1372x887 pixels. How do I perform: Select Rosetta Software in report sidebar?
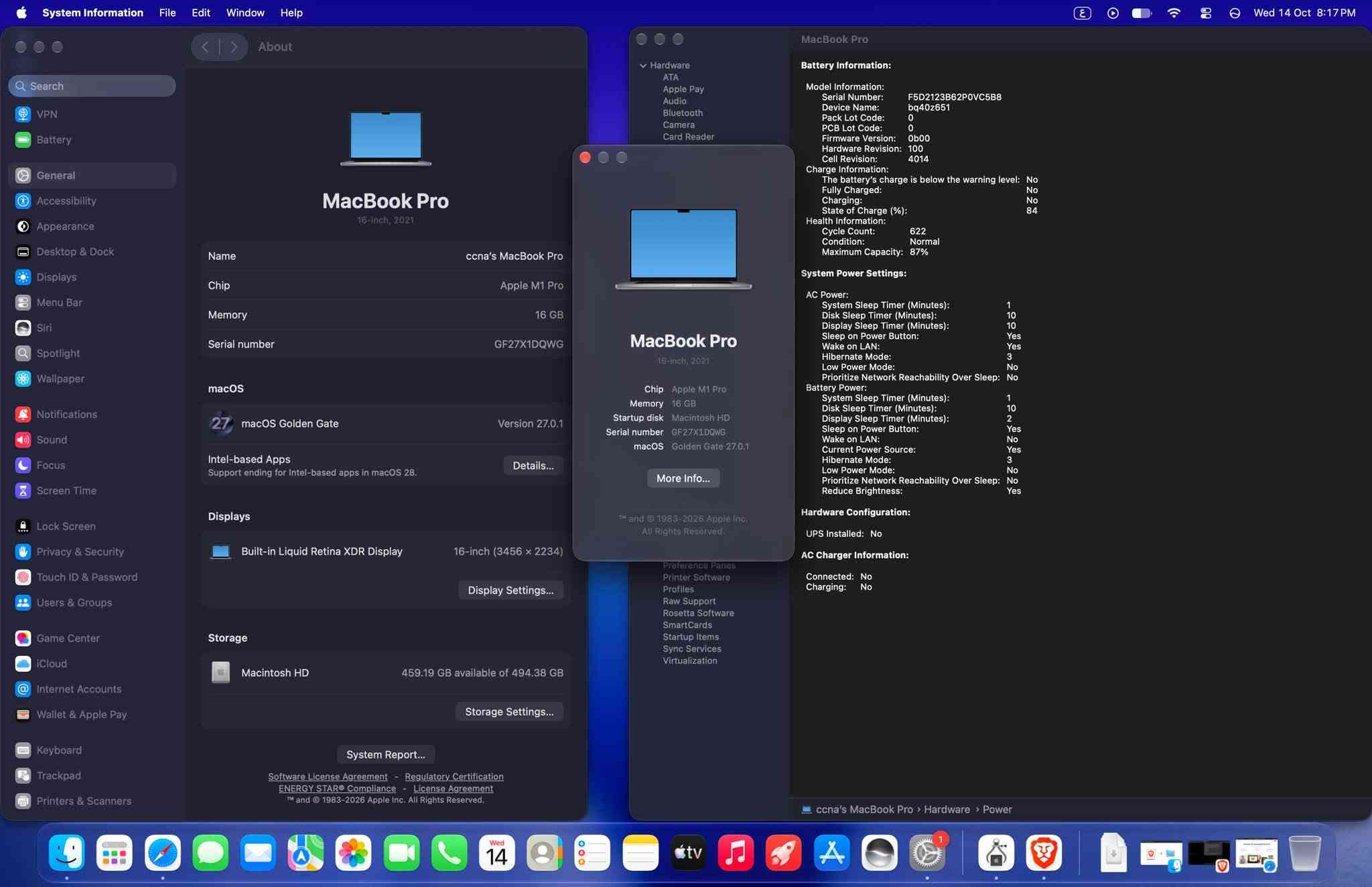coord(698,613)
